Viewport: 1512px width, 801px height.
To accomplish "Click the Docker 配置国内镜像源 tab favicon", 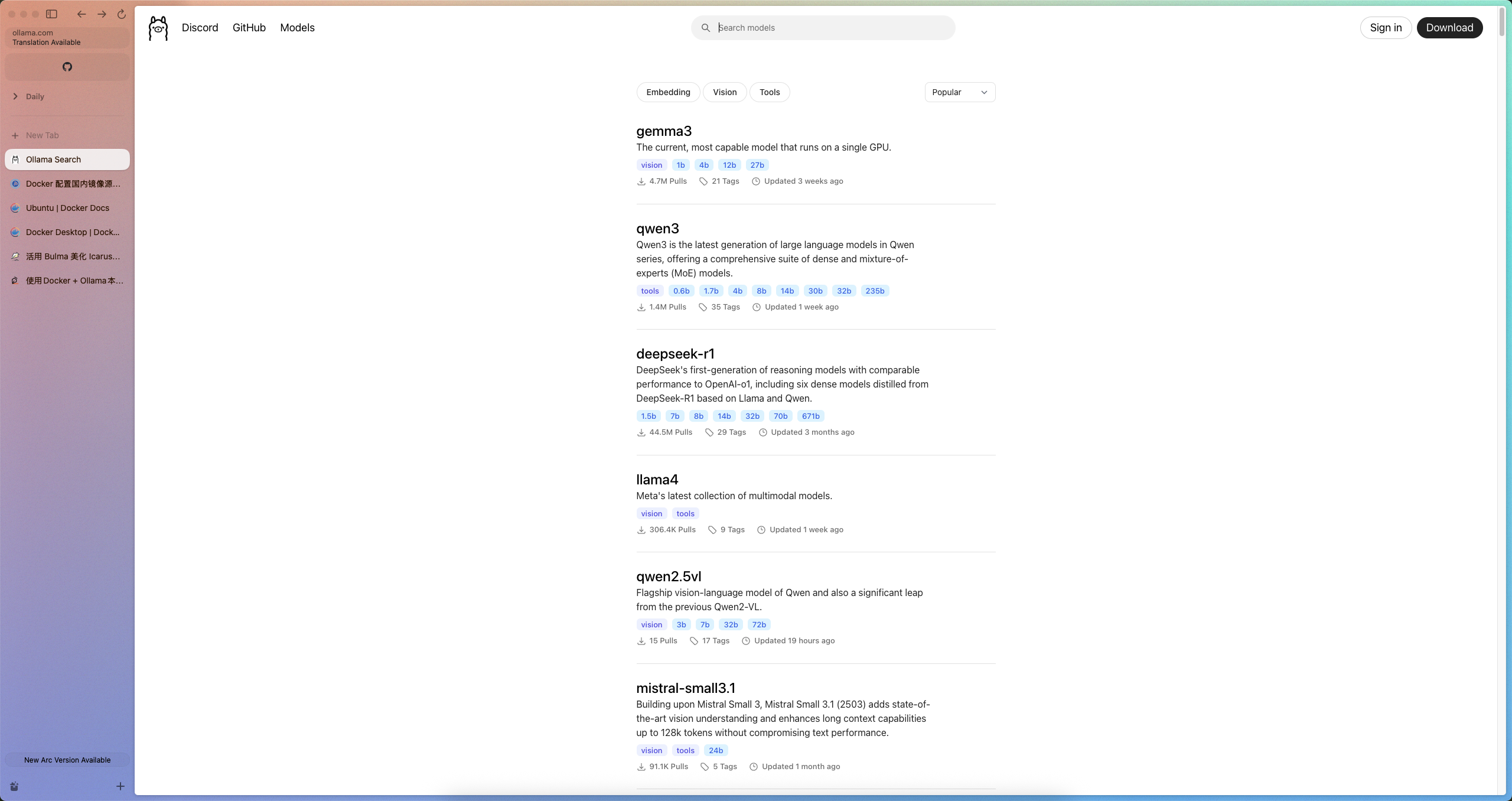I will point(16,184).
